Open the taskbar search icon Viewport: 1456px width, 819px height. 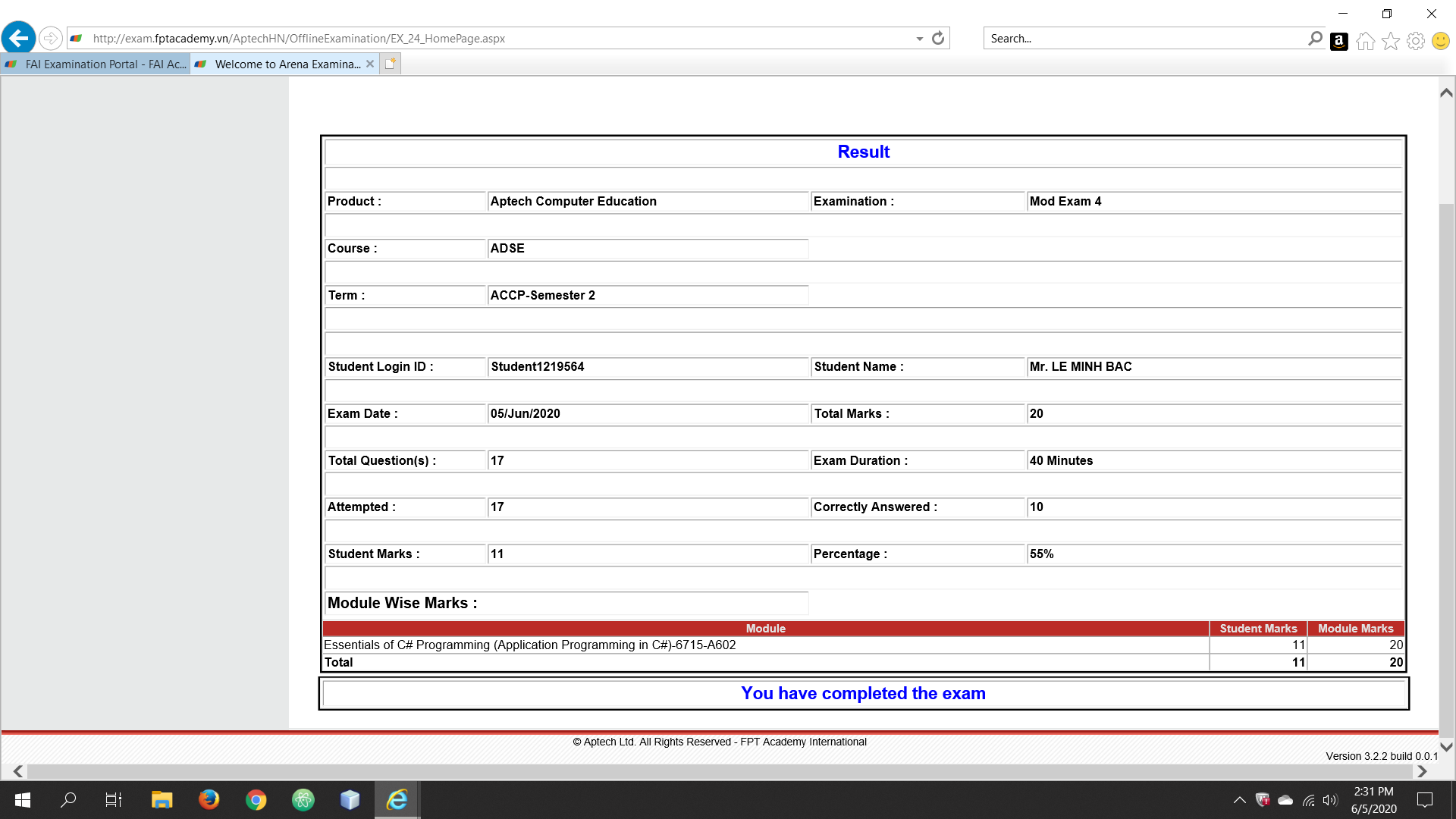pos(68,800)
